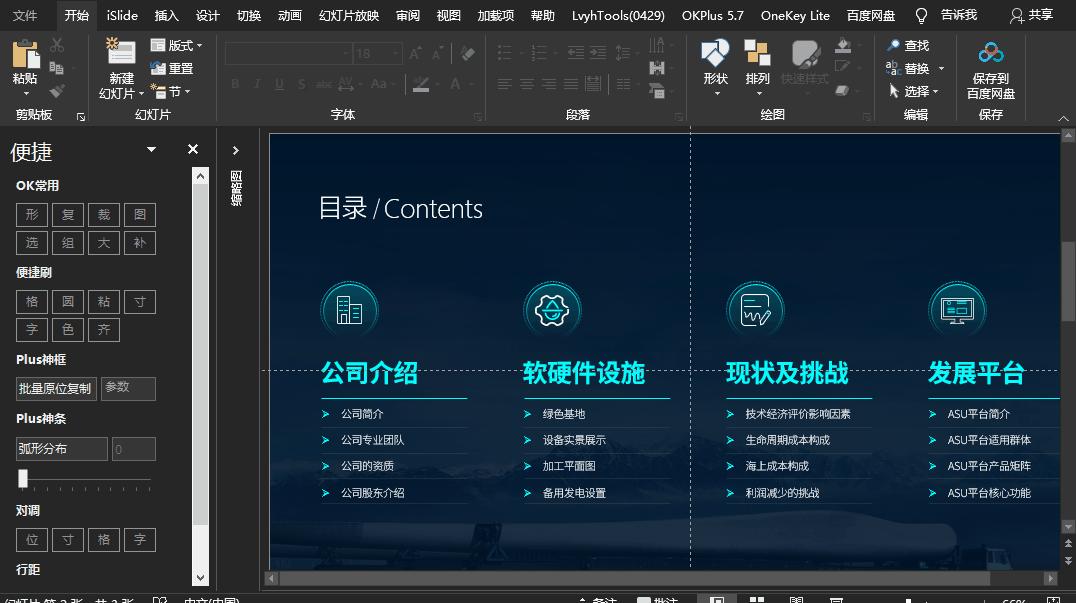
Task: Click the 保存到百度网盘 save icon
Action: (991, 50)
